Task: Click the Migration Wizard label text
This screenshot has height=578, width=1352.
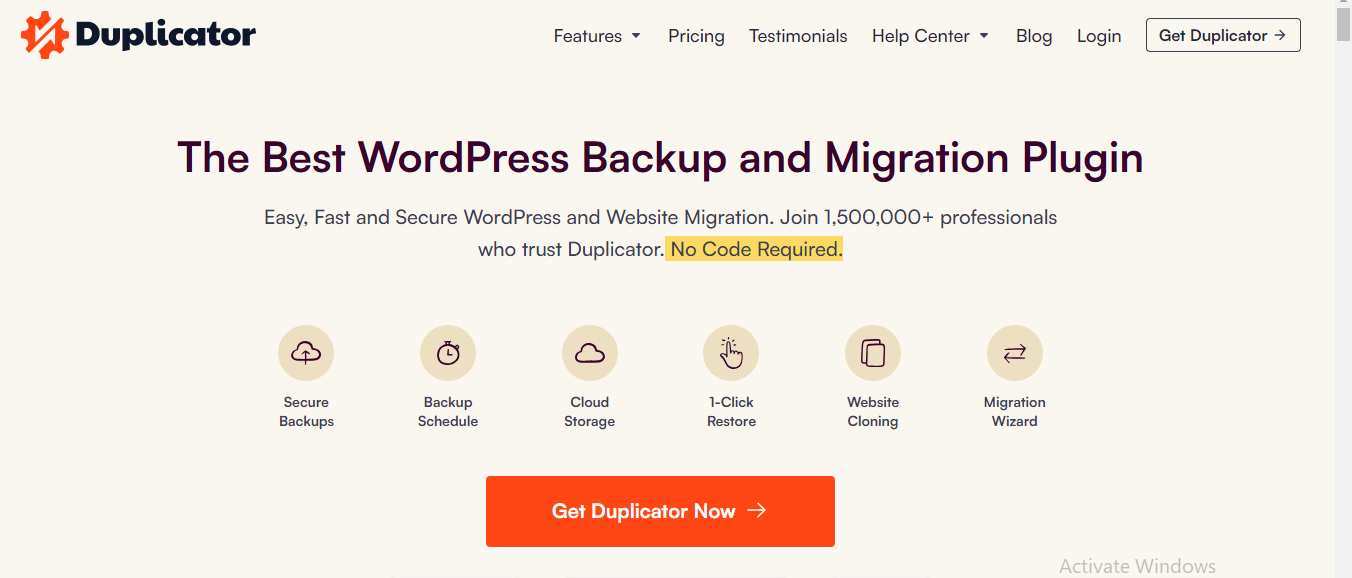Action: 1014,412
